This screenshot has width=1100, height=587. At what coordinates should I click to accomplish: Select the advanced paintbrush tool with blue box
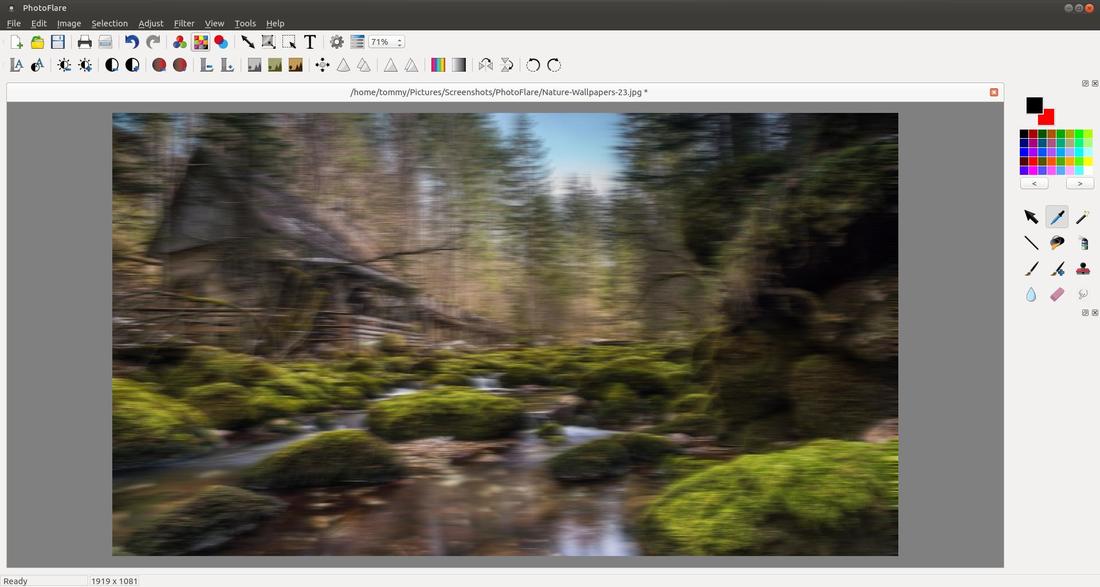pyautogui.click(x=1057, y=269)
